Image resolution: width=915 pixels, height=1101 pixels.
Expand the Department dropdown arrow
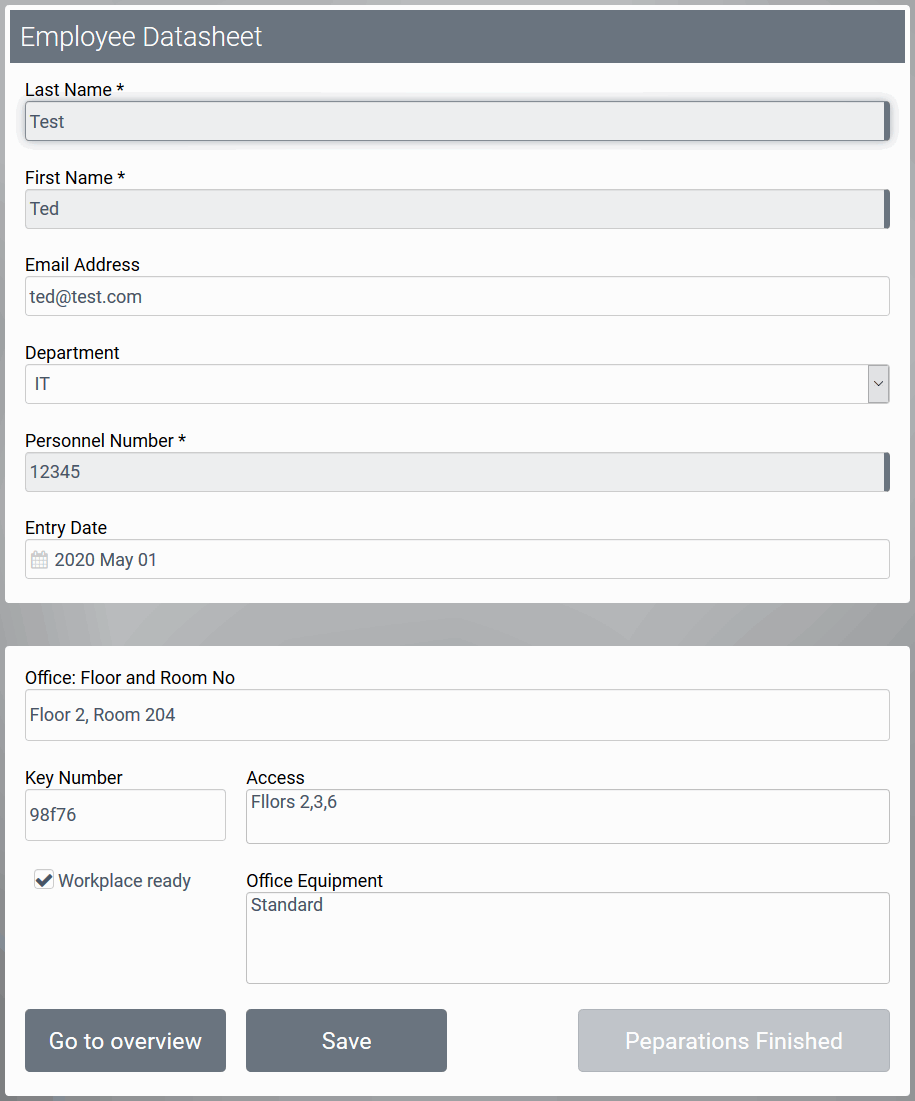tap(878, 384)
